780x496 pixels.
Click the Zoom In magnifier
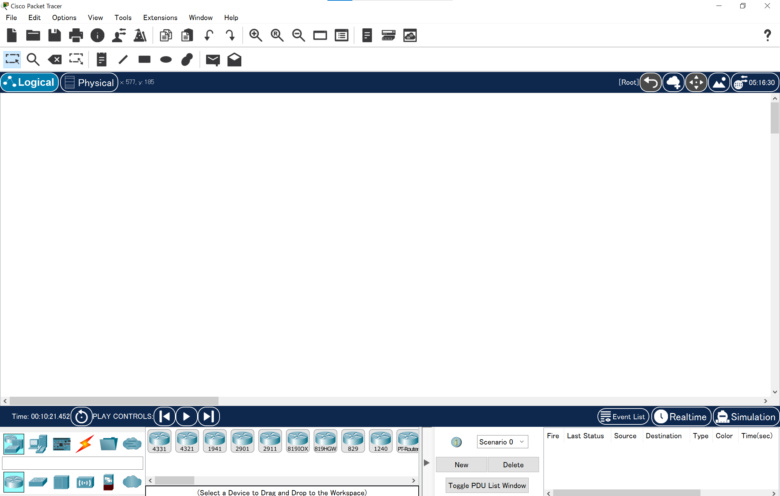(x=256, y=35)
